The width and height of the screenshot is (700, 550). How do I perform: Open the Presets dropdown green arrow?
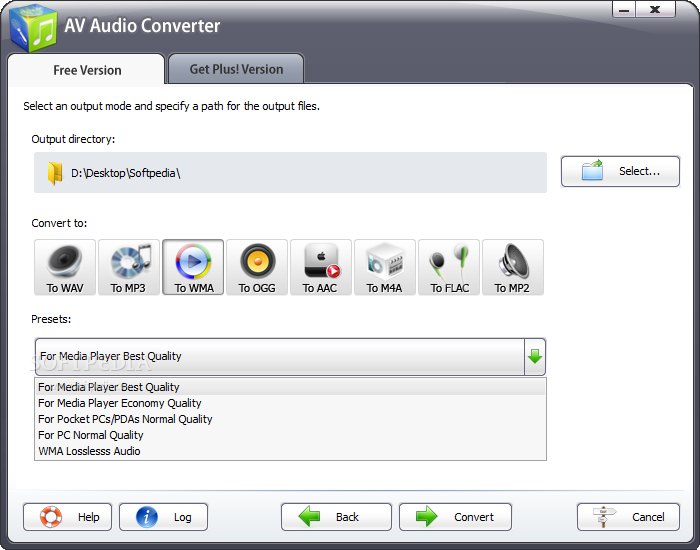[x=535, y=356]
